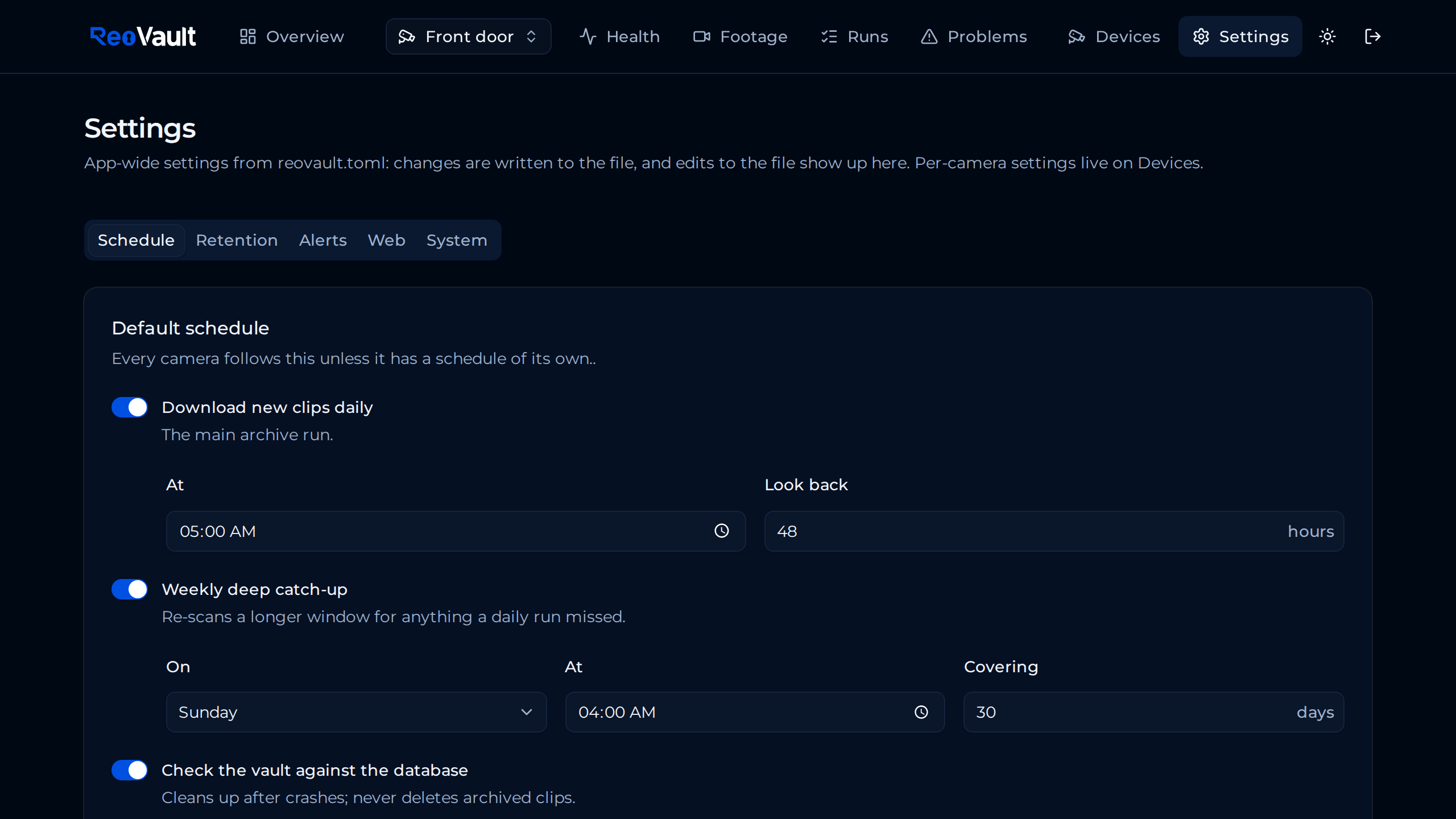
Task: Switch to the Retention tab
Action: pos(237,240)
